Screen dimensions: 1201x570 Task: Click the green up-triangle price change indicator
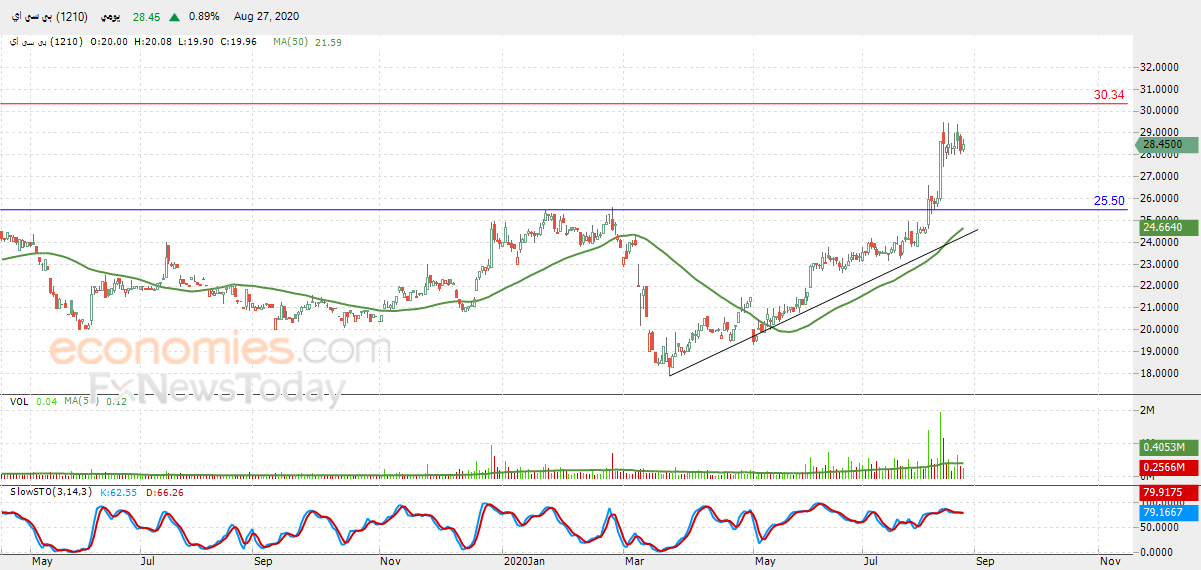(175, 17)
